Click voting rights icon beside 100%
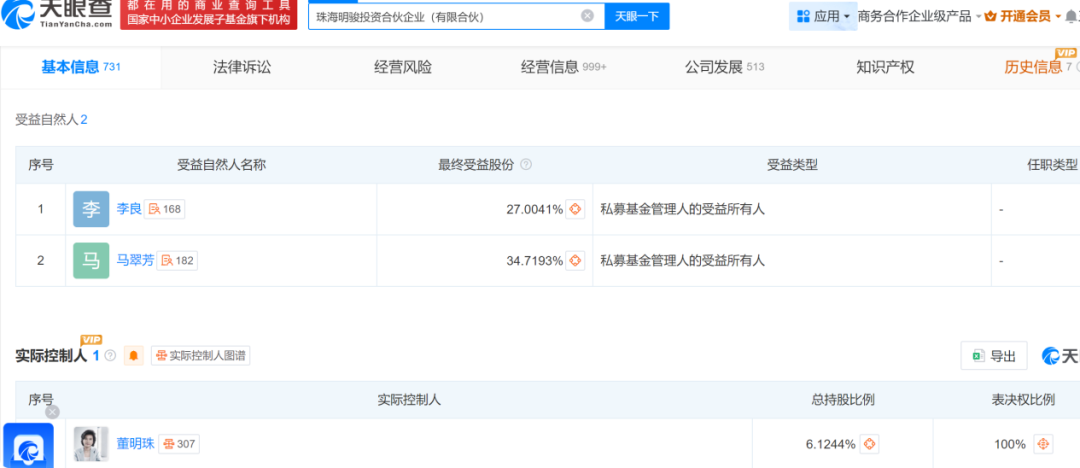The image size is (1080, 468). [x=1043, y=444]
